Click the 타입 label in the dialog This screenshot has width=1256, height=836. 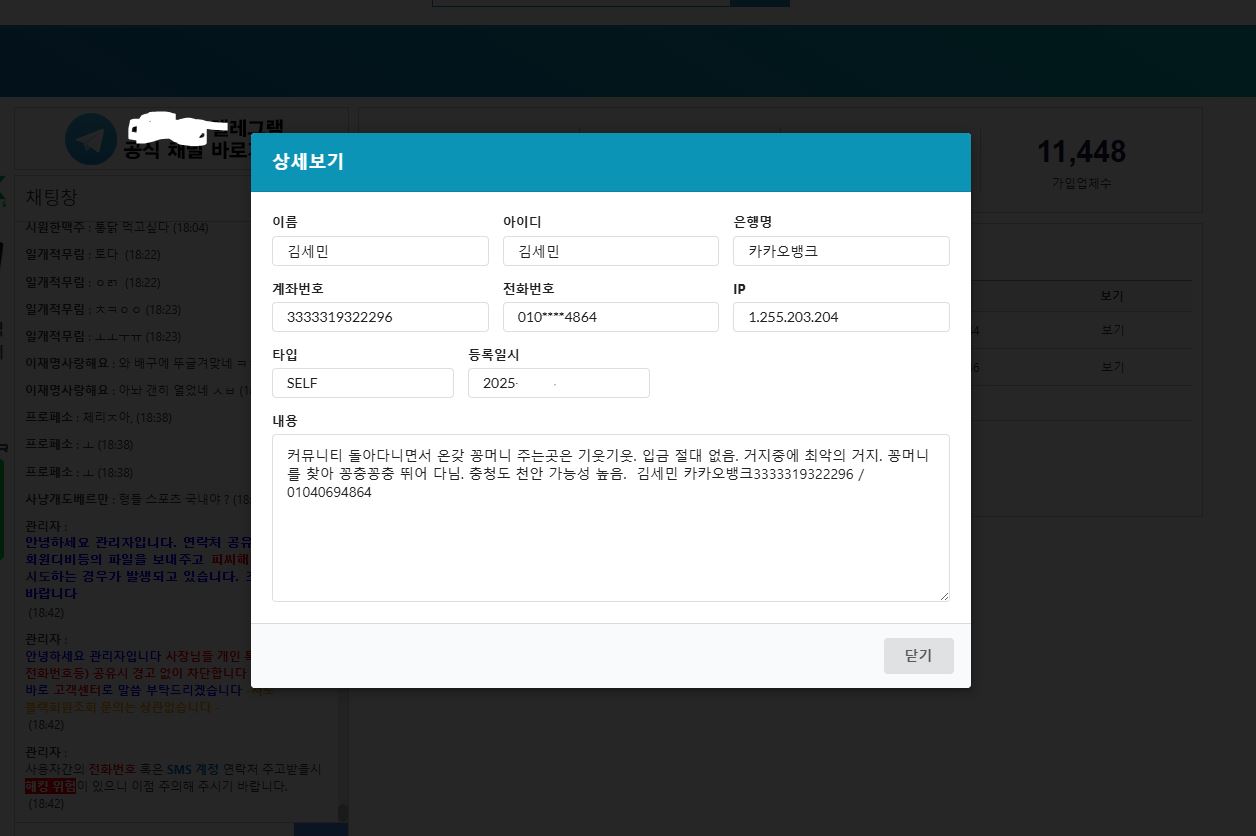[285, 354]
